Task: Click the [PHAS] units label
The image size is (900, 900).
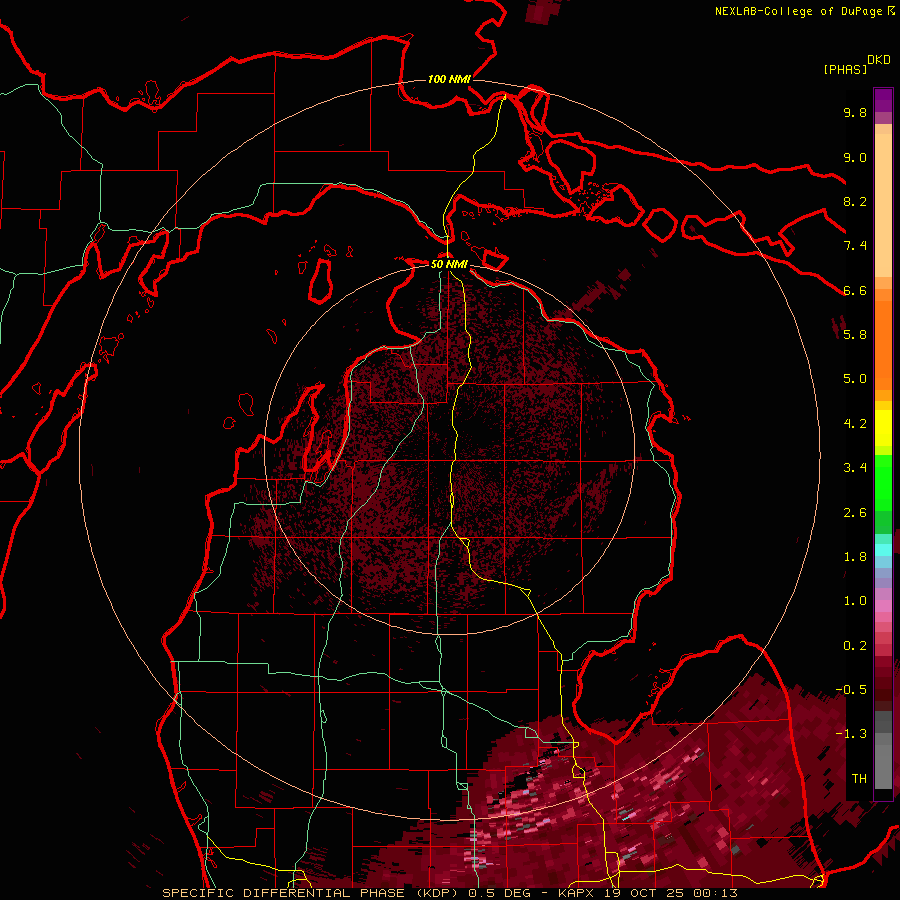Action: [845, 69]
